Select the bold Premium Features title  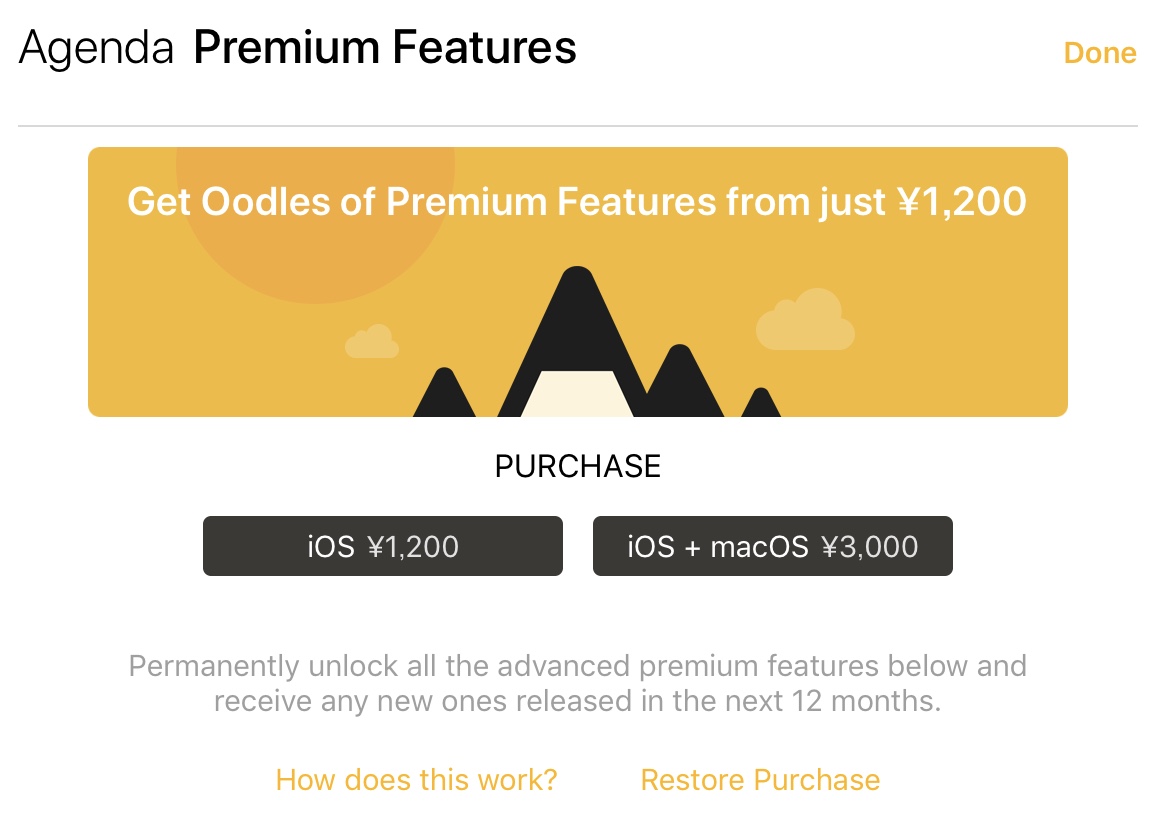385,47
